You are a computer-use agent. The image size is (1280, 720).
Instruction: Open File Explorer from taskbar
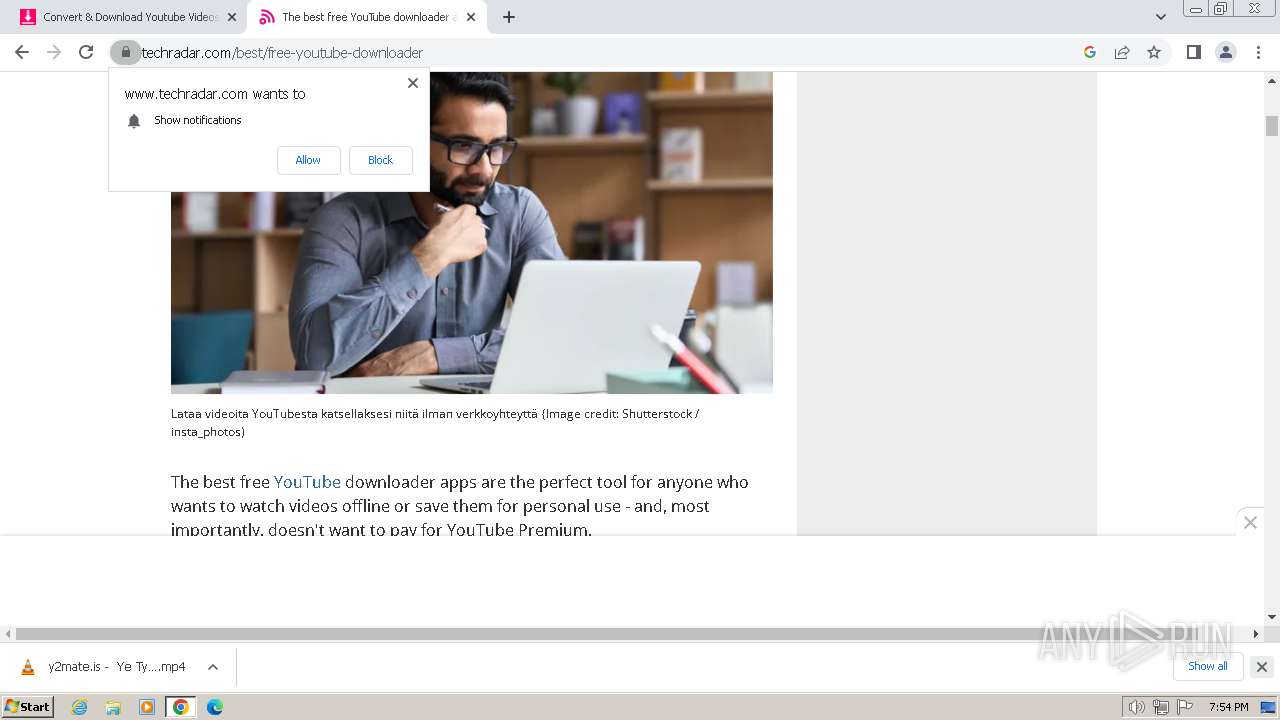point(113,707)
